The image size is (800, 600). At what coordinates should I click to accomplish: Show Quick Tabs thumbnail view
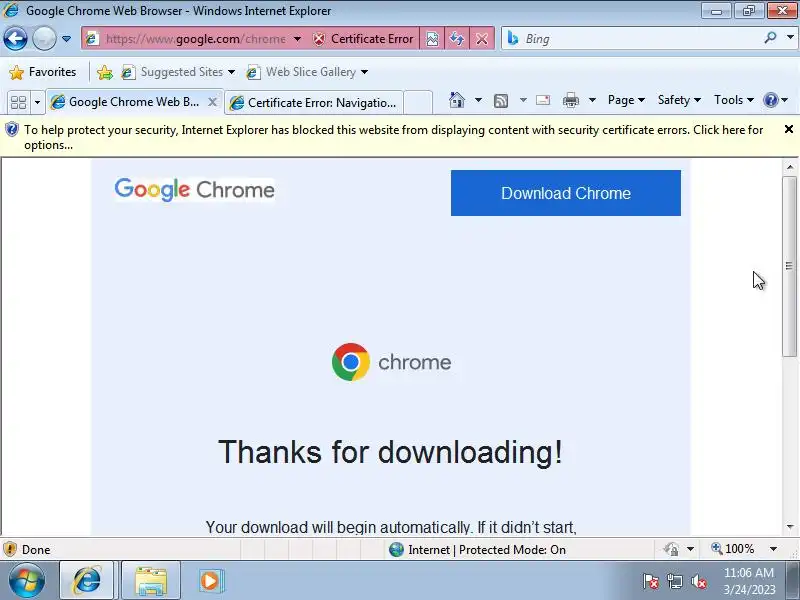click(x=18, y=102)
